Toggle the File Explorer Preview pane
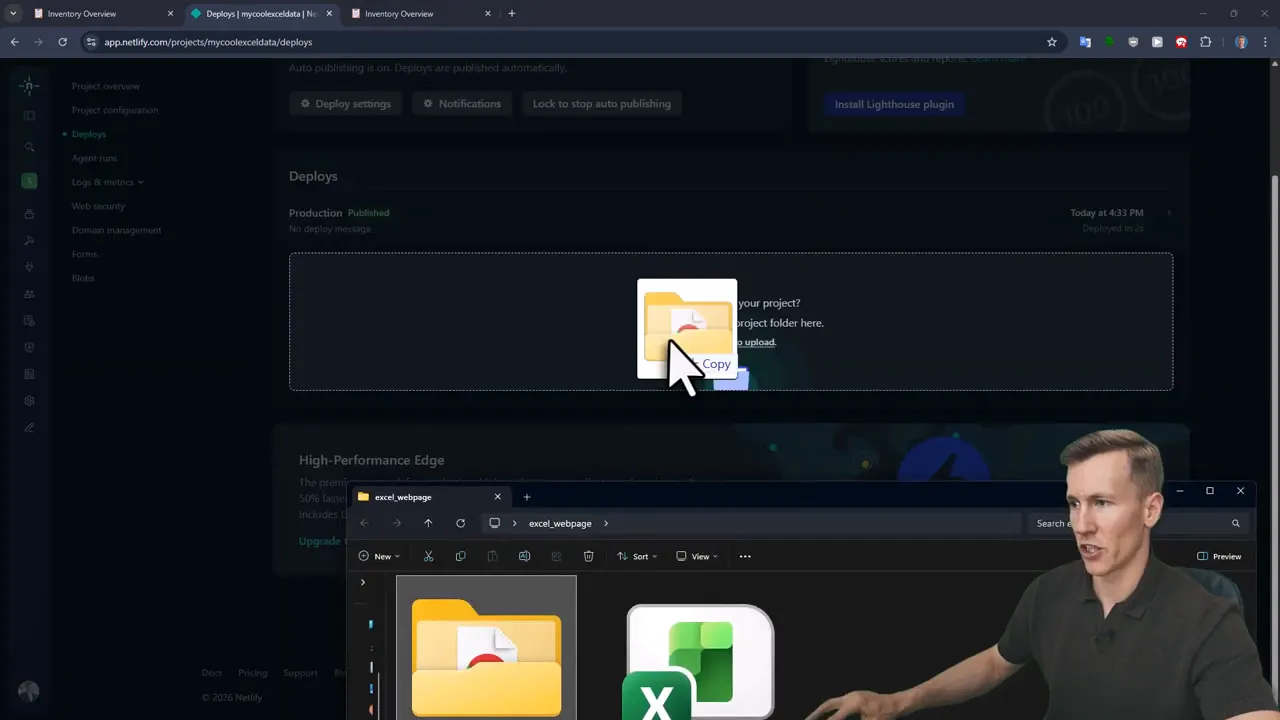This screenshot has height=720, width=1280. click(x=1219, y=556)
